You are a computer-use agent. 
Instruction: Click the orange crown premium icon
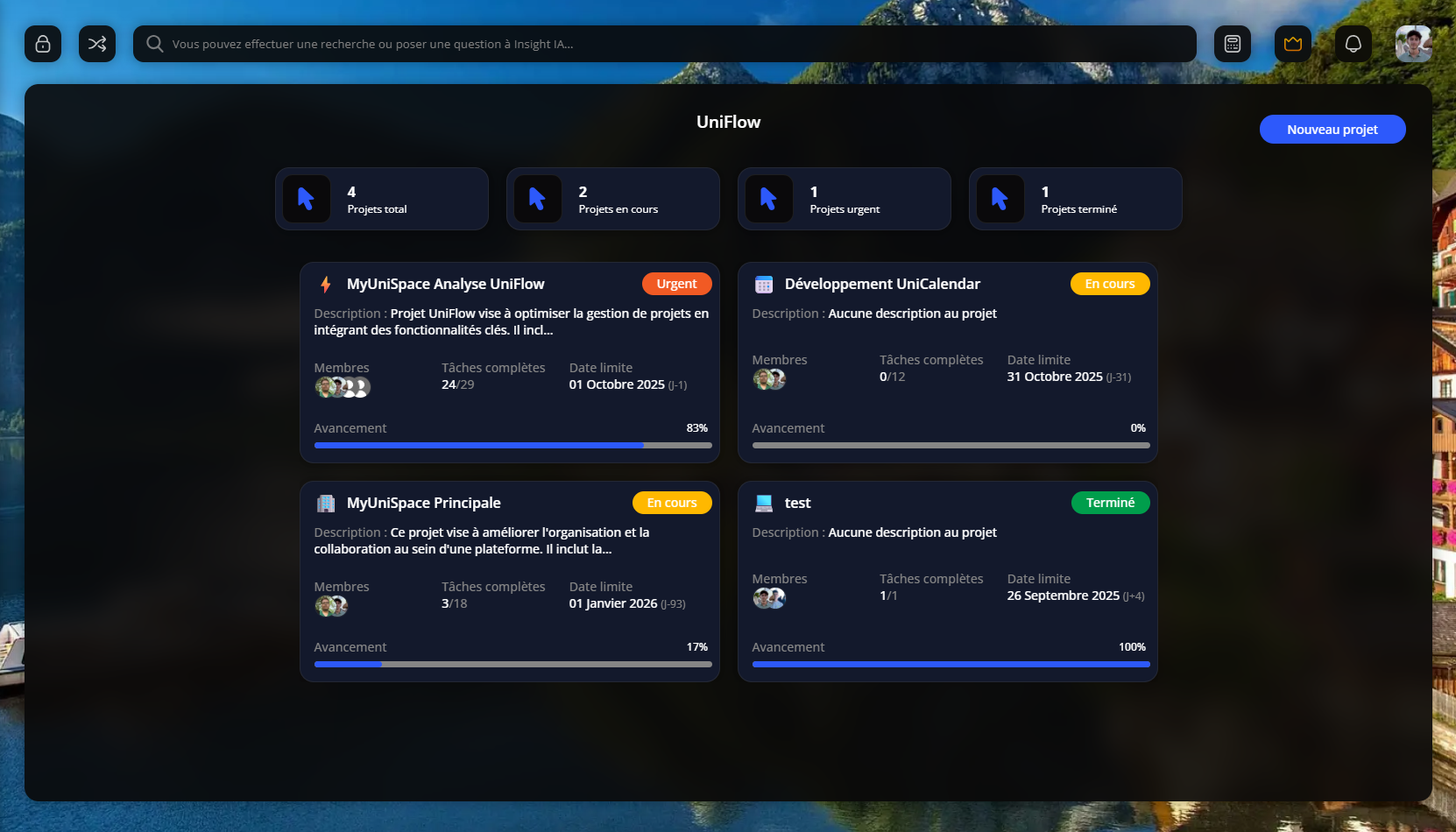click(1292, 44)
